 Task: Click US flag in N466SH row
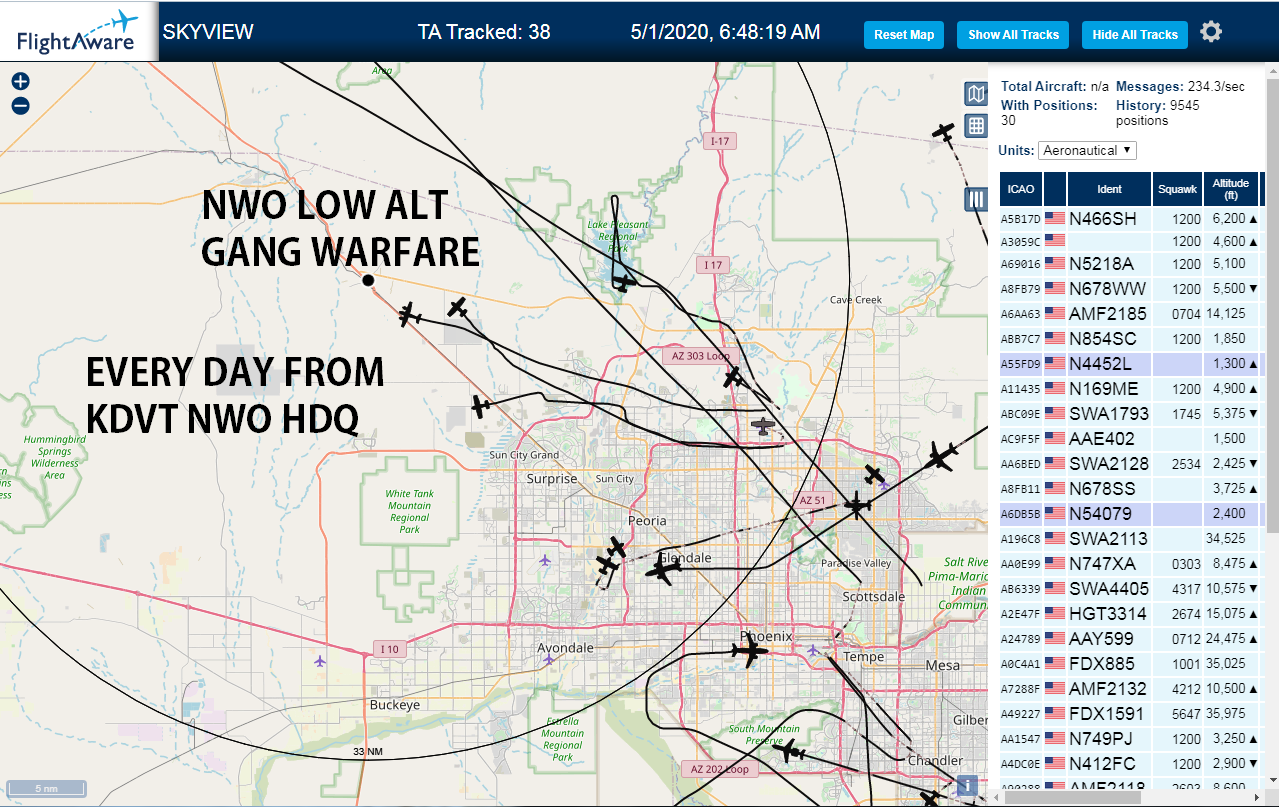1054,217
